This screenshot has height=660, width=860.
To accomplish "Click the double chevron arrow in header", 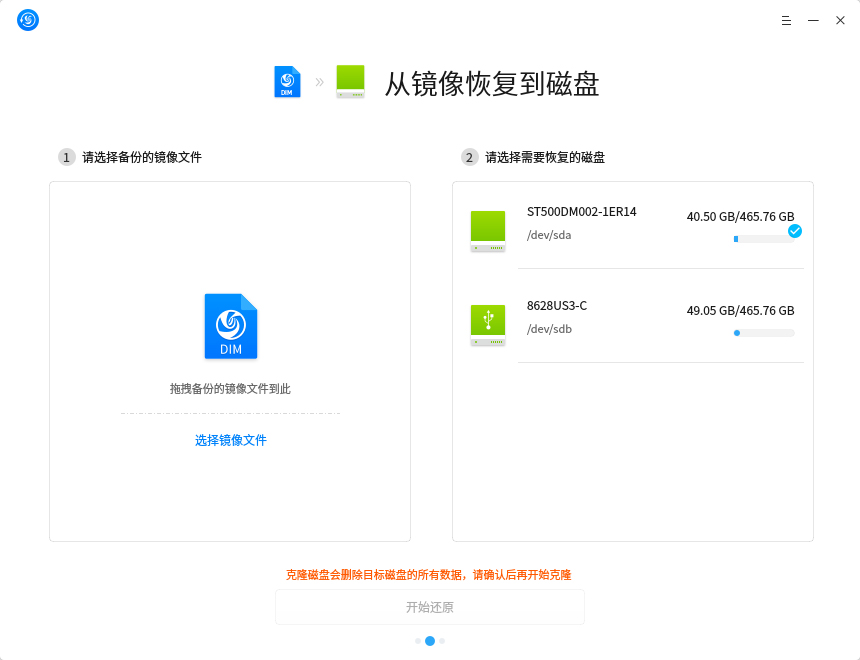I will (319, 82).
